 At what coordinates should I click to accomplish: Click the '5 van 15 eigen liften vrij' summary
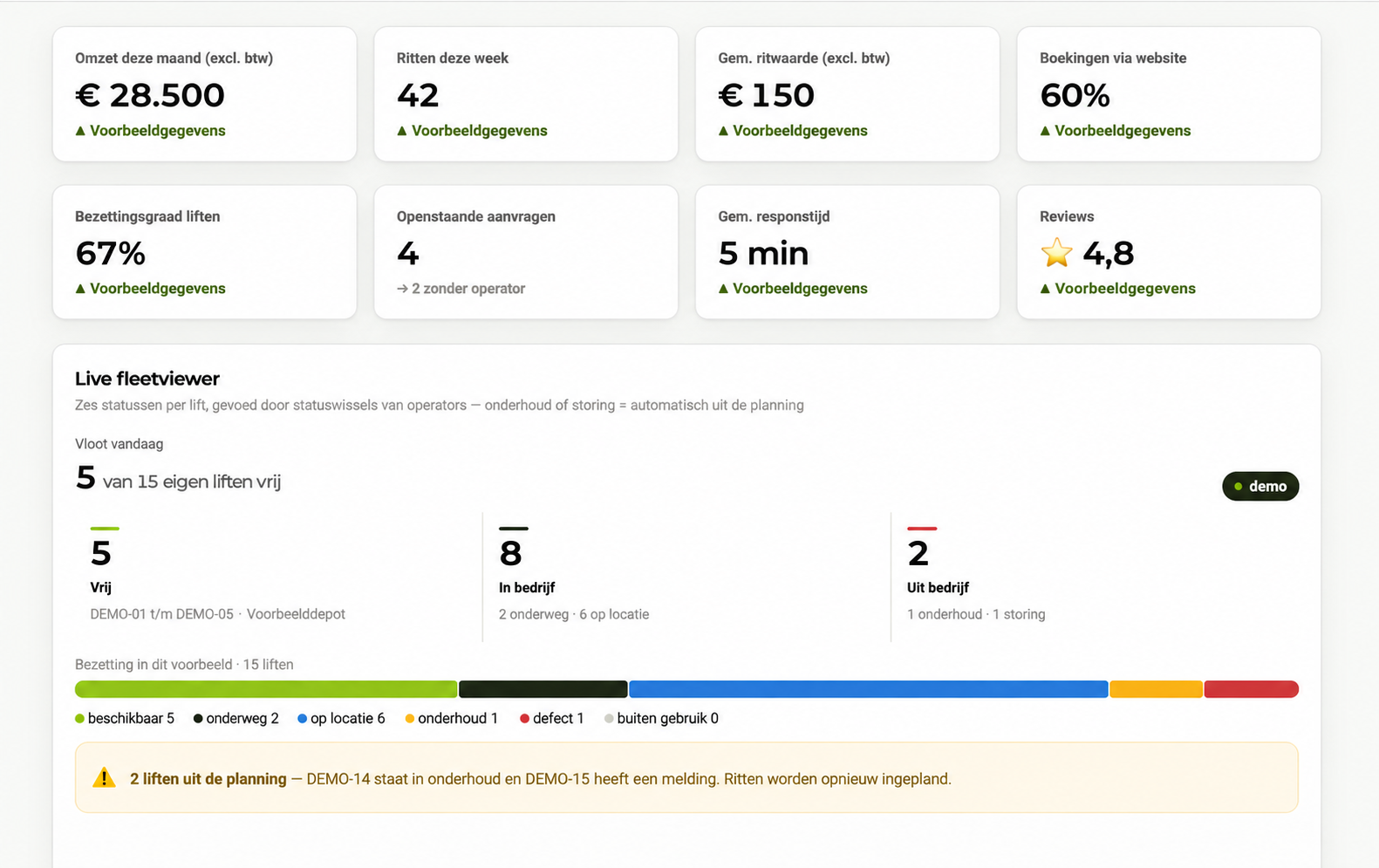[x=178, y=479]
